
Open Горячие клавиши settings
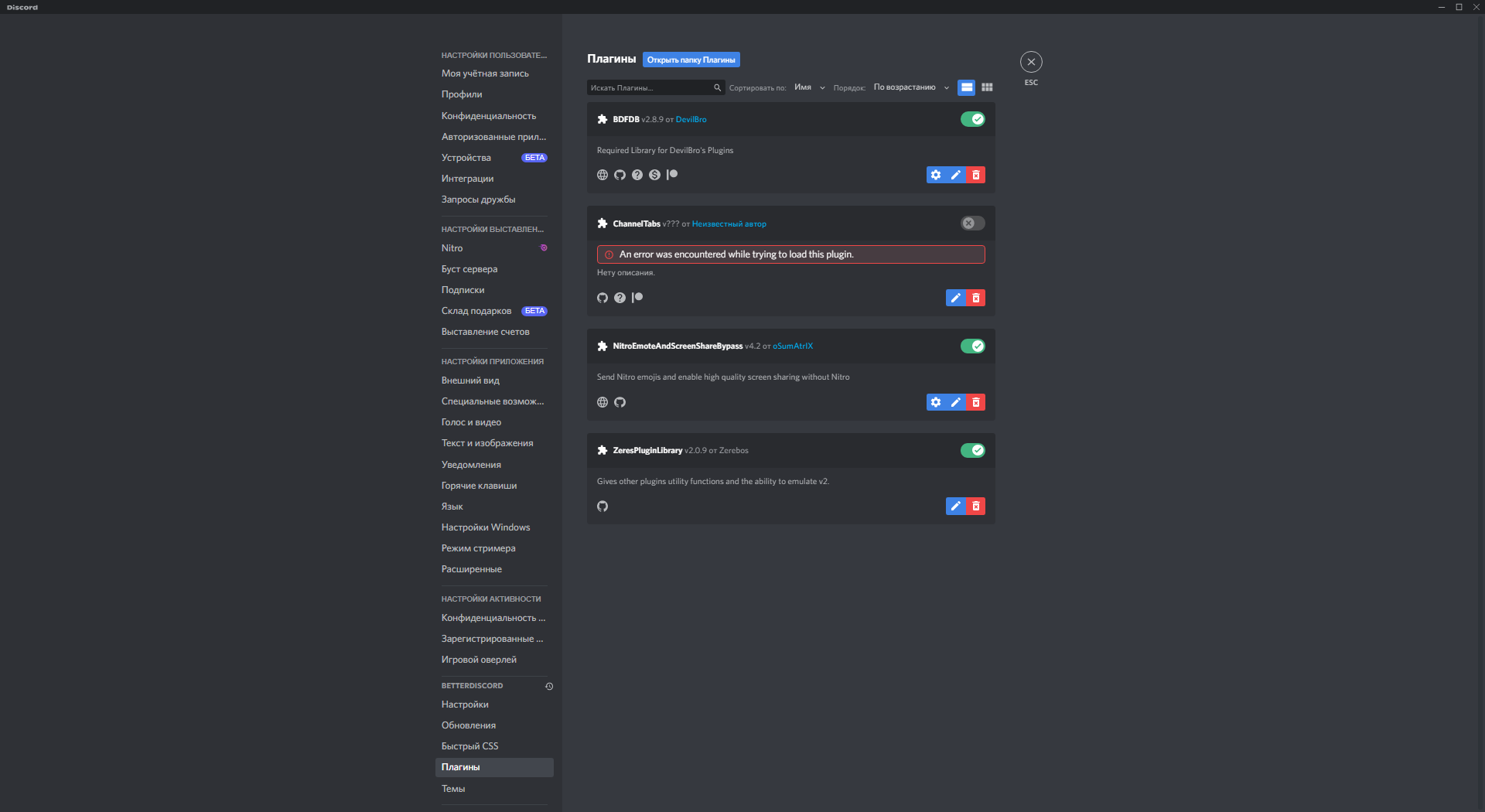click(x=494, y=486)
